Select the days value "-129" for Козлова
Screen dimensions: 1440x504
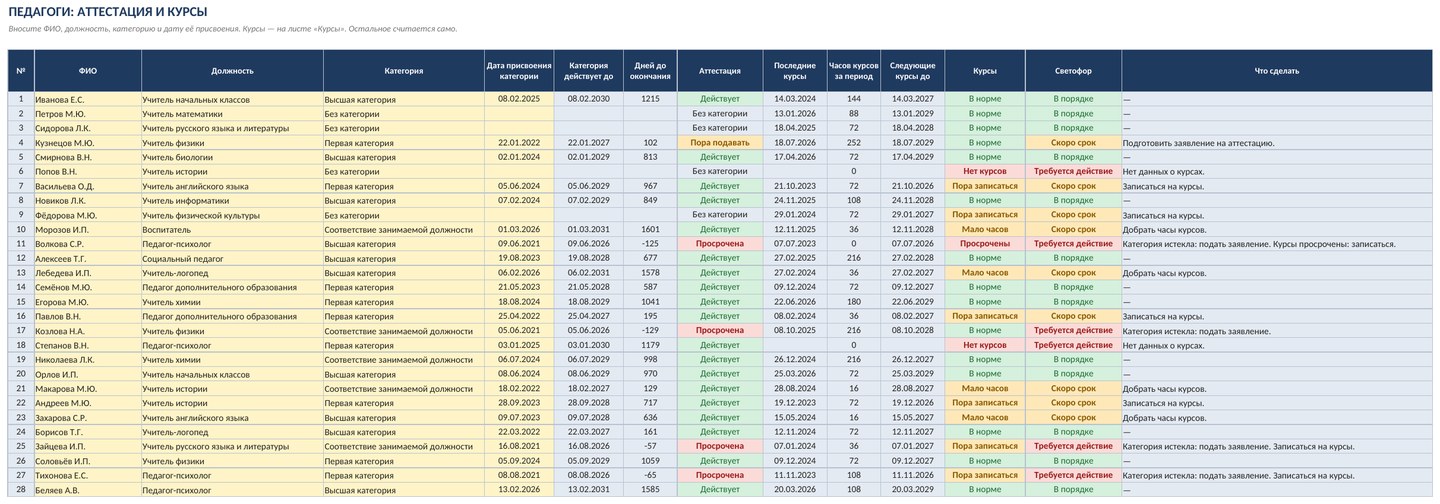pyautogui.click(x=650, y=331)
